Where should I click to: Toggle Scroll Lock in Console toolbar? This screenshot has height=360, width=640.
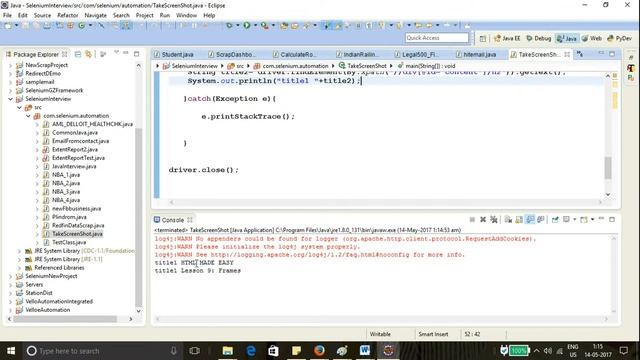tap(519, 220)
